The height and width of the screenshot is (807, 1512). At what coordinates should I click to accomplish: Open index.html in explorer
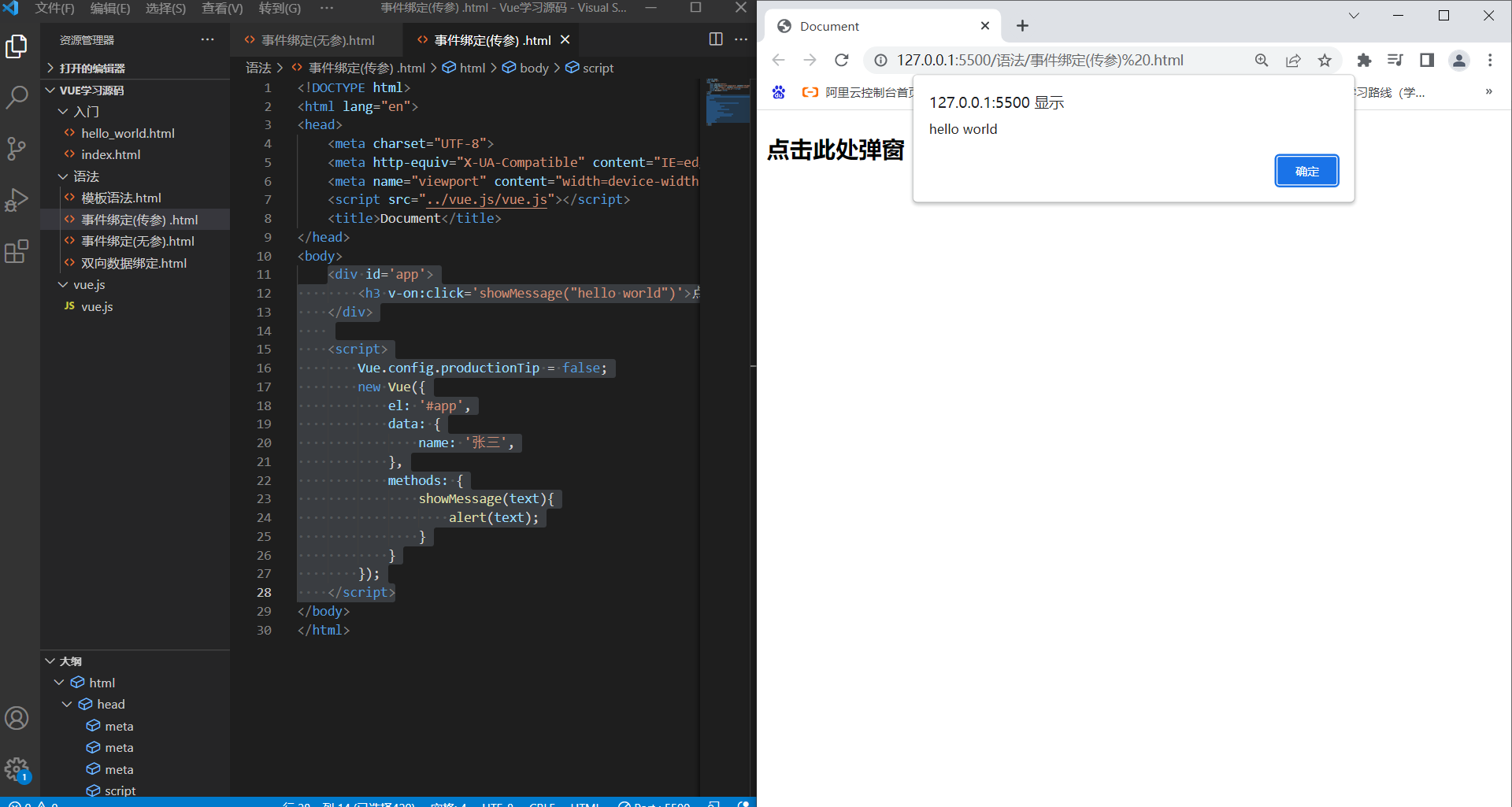tap(110, 154)
